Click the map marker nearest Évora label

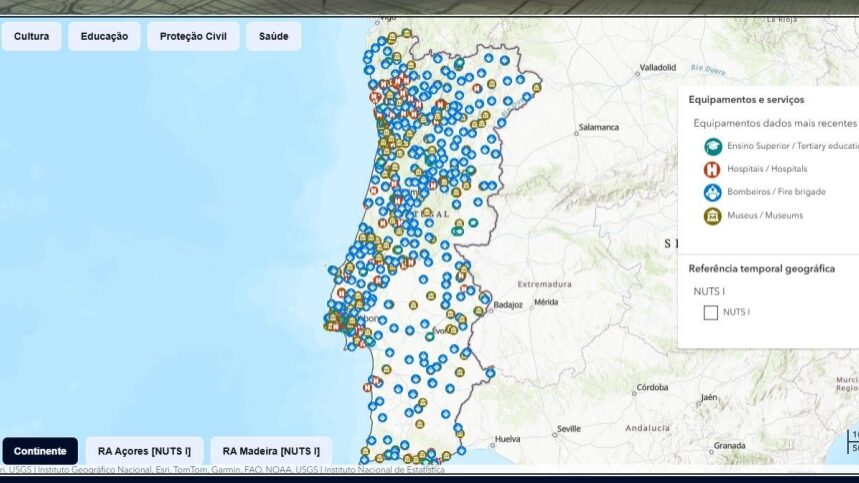(430, 336)
